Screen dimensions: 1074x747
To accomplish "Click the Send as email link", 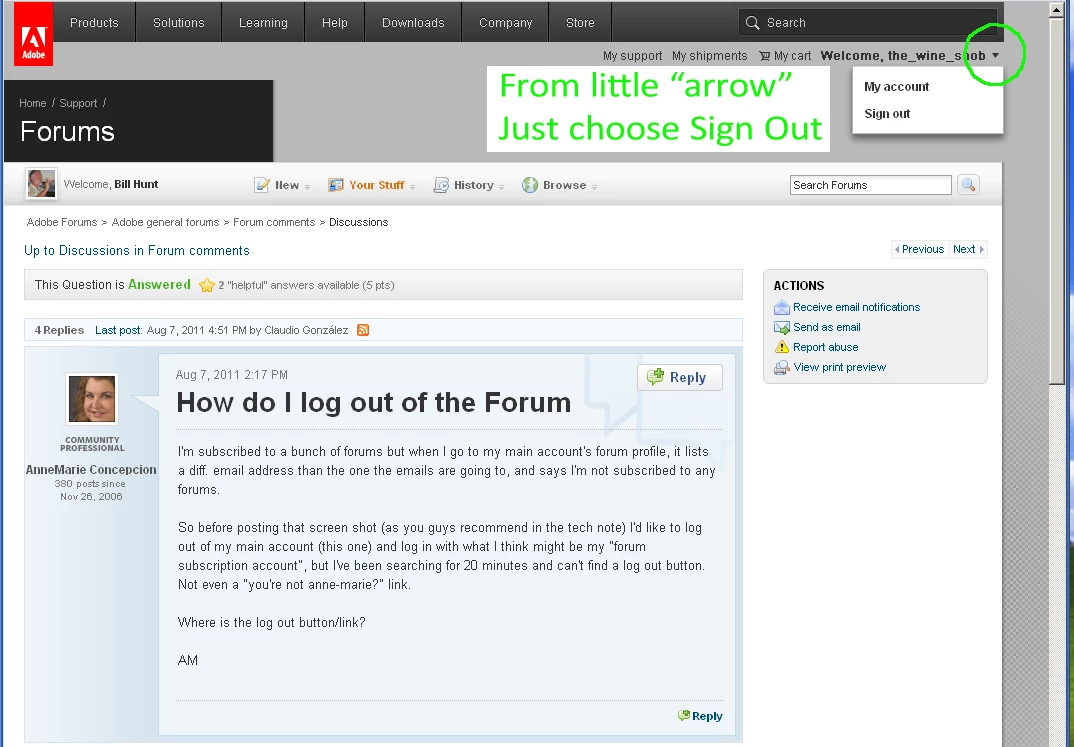I will pos(827,327).
